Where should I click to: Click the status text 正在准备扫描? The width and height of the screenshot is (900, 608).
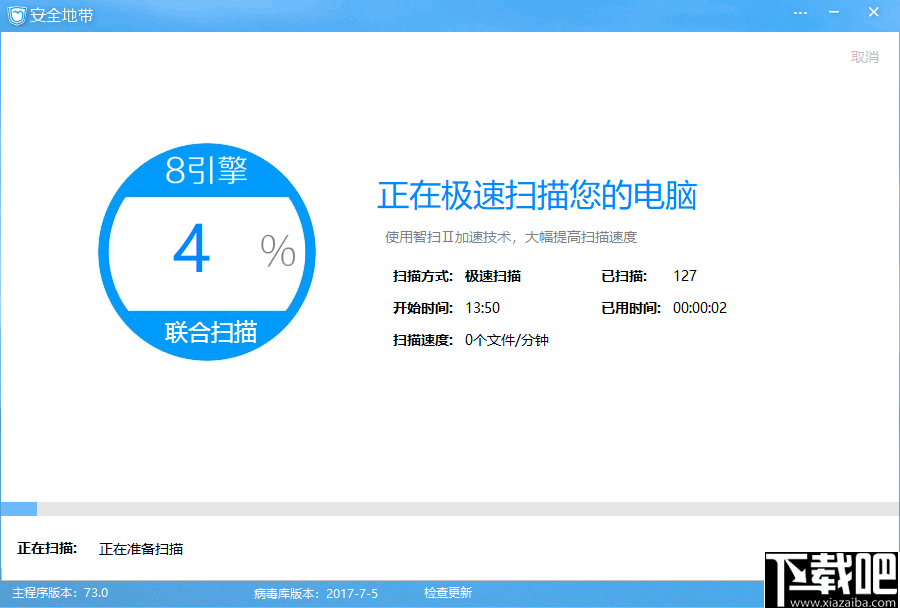coord(141,549)
